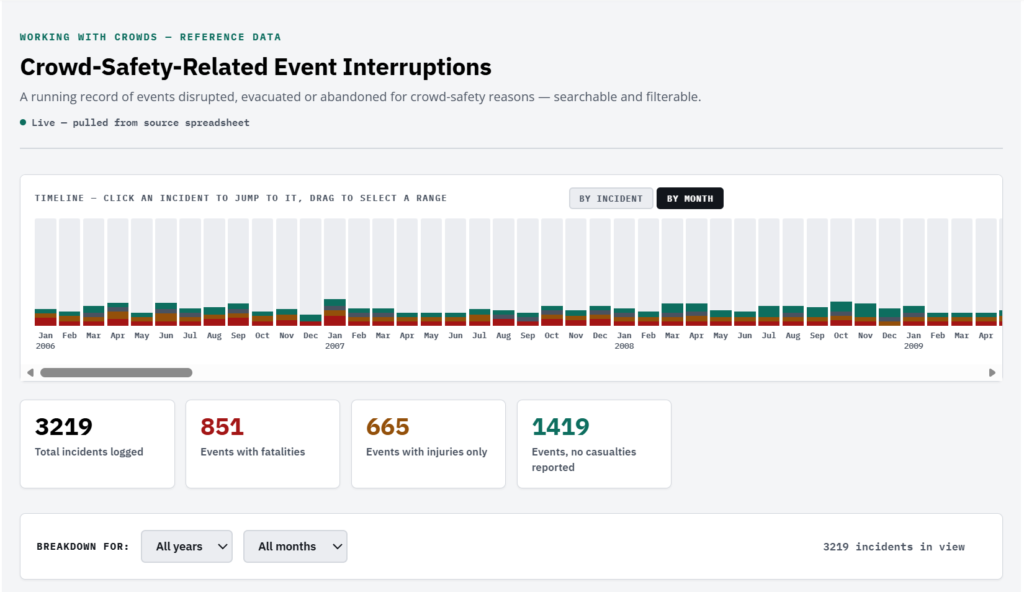Click the timeline horizontal scrollbar thumb
The height and width of the screenshot is (592, 1024).
point(116,372)
